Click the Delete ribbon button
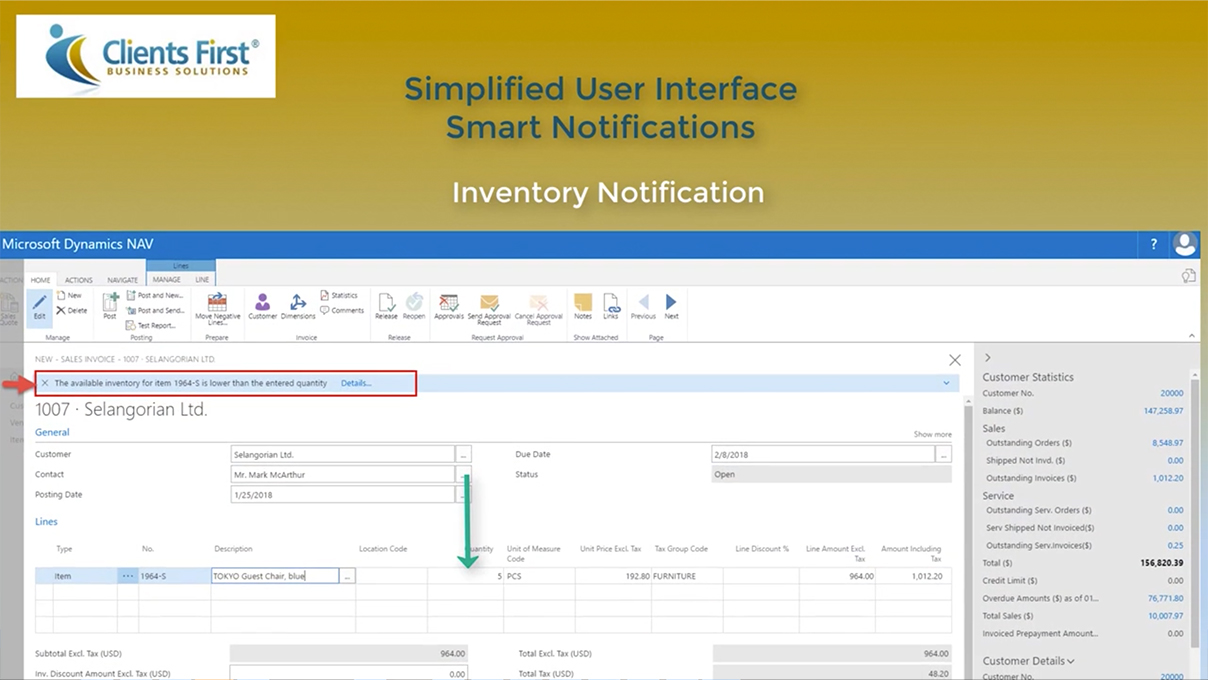1208x680 pixels. click(71, 310)
